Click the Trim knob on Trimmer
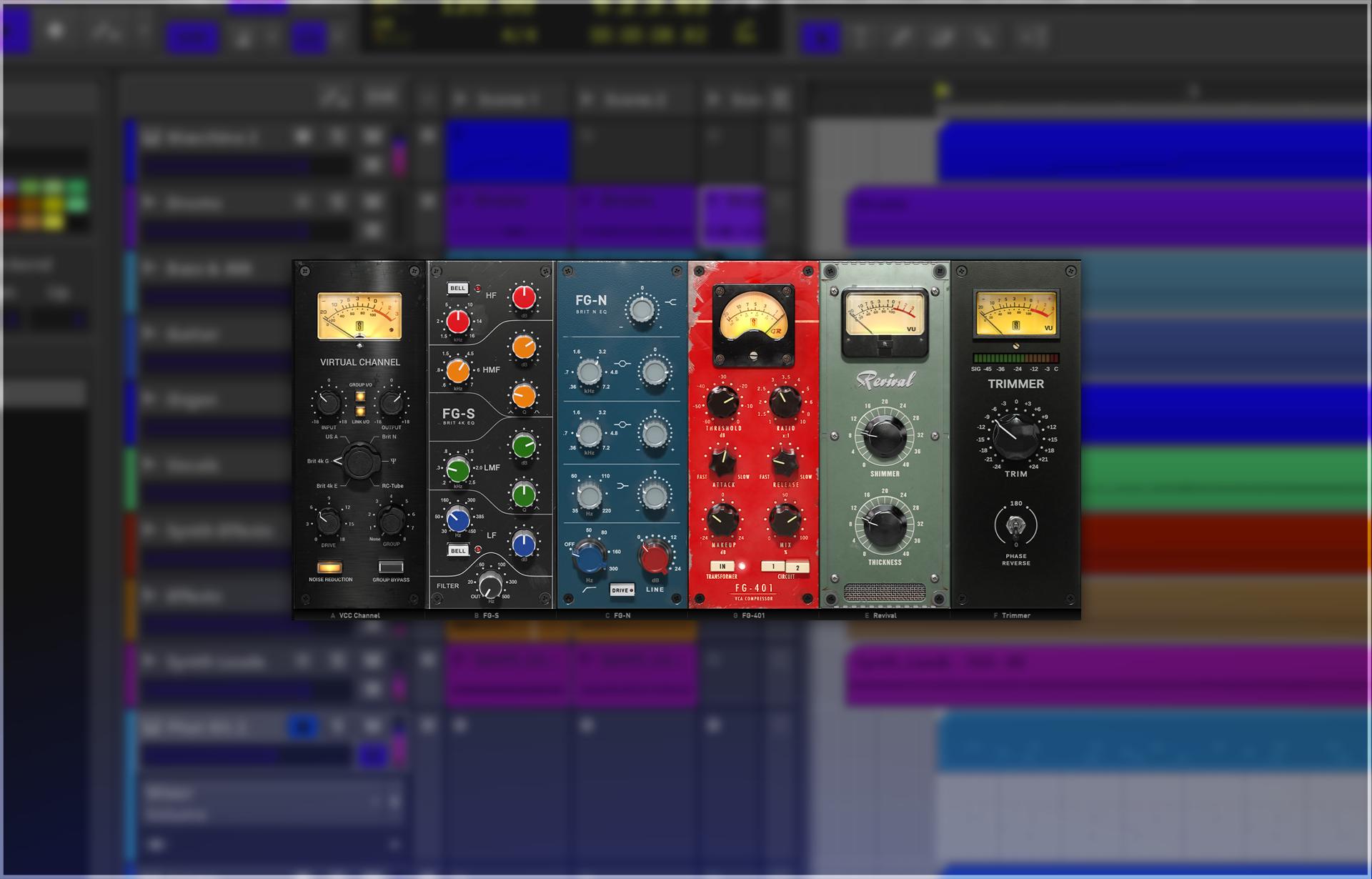The width and height of the screenshot is (1372, 879). (1015, 437)
